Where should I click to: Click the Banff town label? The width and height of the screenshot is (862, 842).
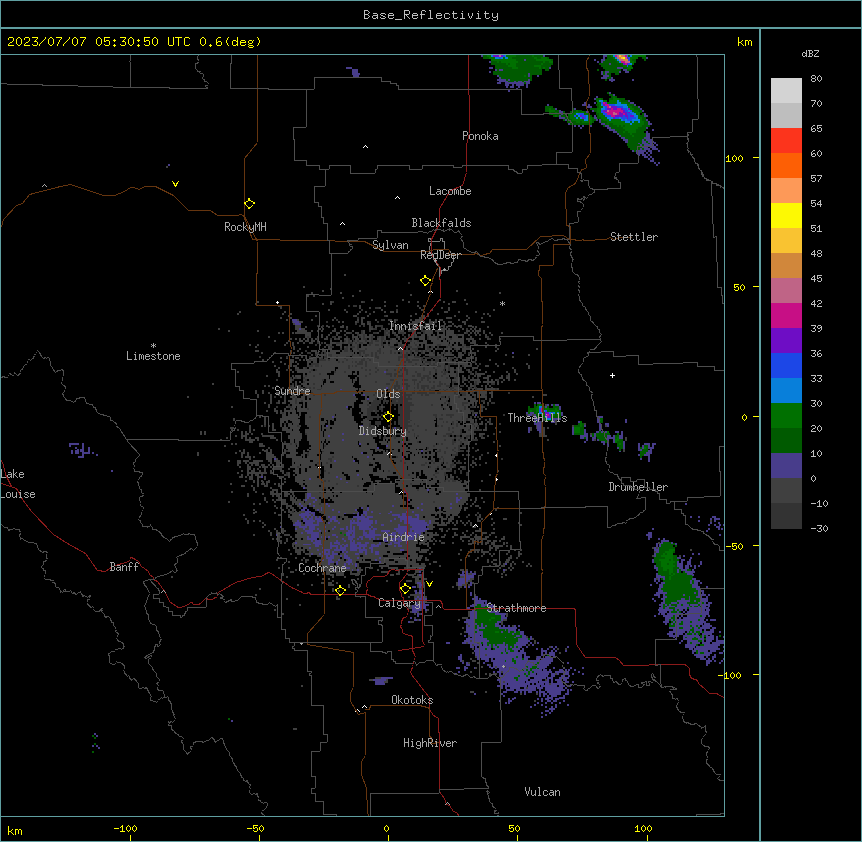(x=124, y=567)
